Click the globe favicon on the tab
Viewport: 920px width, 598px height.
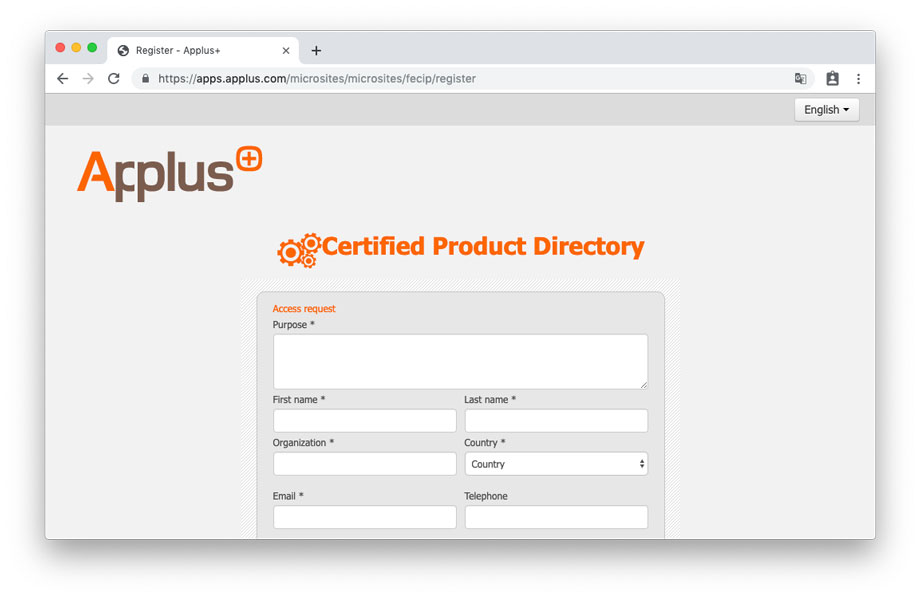(x=123, y=50)
